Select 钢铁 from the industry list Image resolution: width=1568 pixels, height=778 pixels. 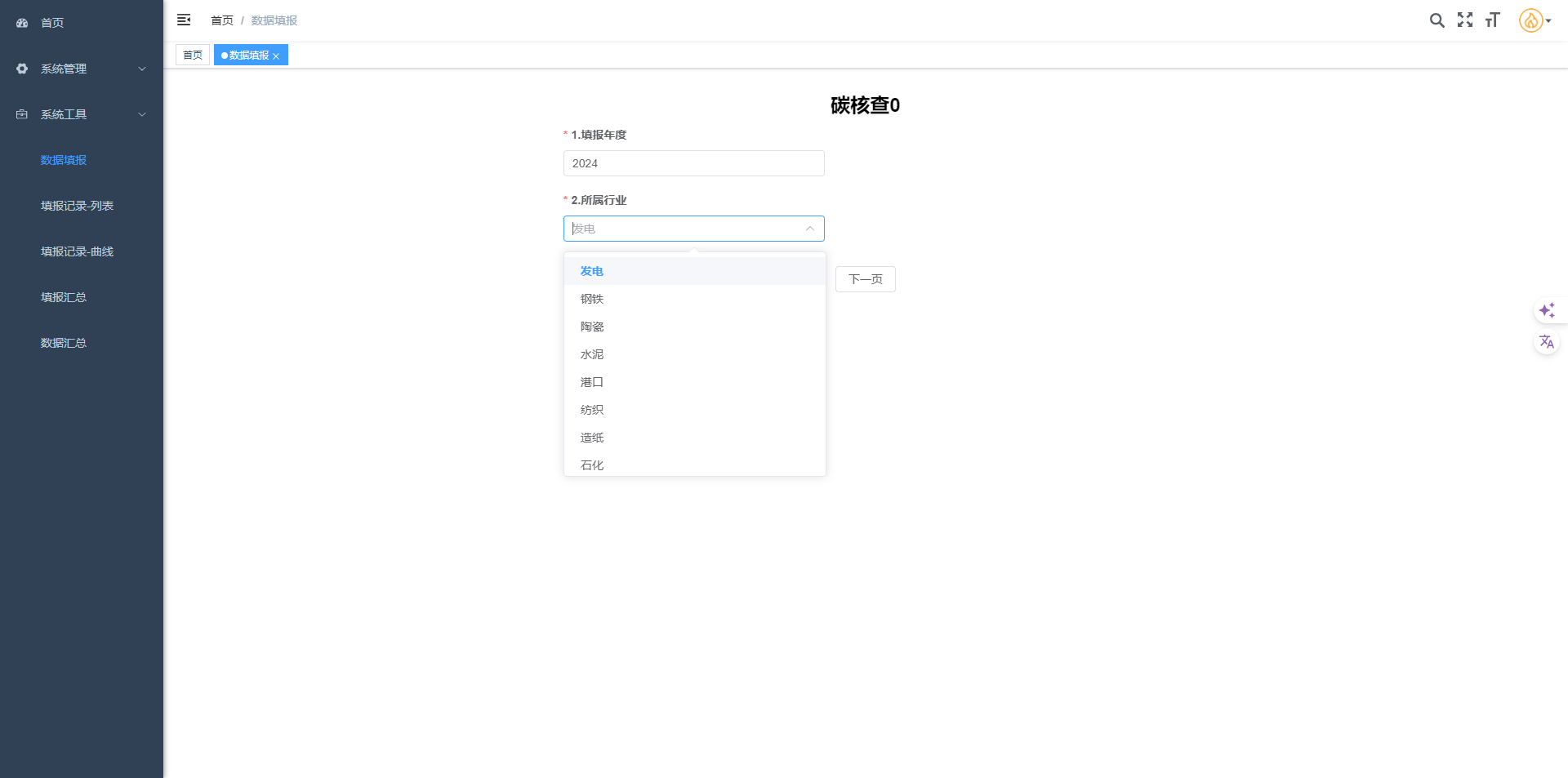pos(695,299)
